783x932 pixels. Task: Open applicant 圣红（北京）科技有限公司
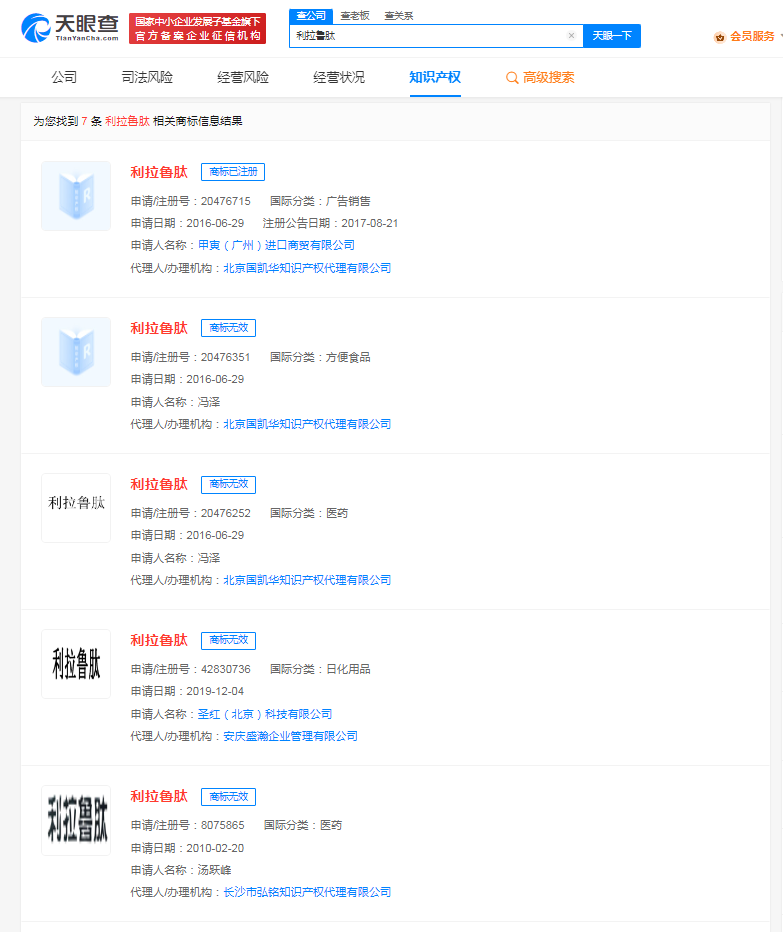pyautogui.click(x=265, y=714)
